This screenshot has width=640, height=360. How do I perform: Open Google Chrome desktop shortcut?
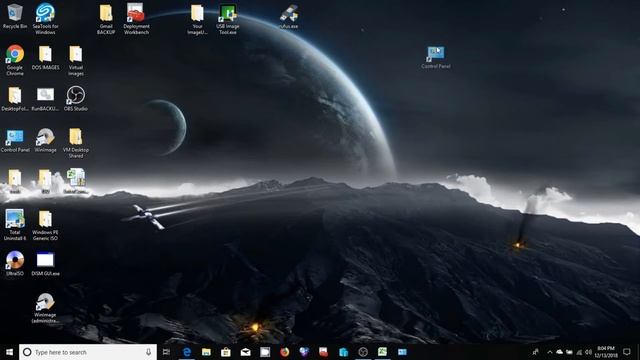[x=15, y=60]
